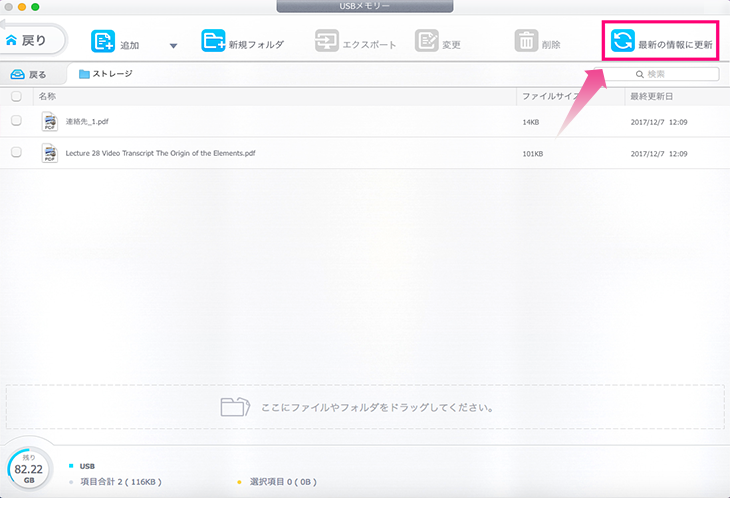Sort by 名称 column header
Screen dimensions: 730x510
click(47, 96)
